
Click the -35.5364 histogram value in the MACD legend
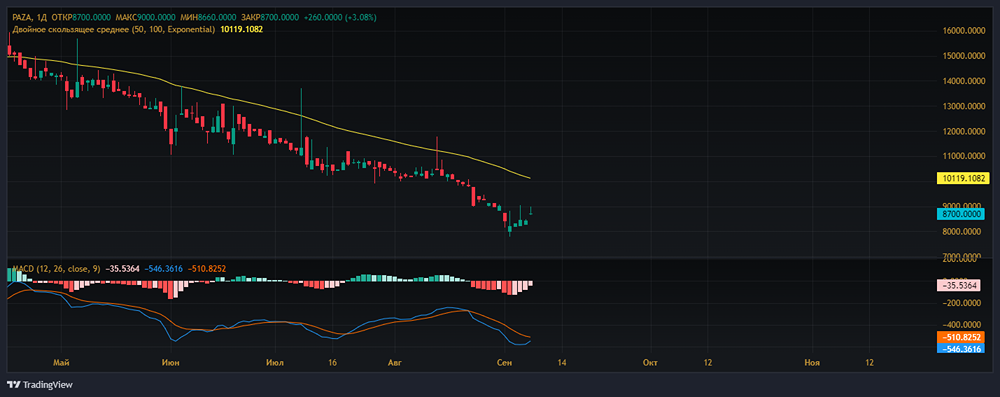pos(122,269)
